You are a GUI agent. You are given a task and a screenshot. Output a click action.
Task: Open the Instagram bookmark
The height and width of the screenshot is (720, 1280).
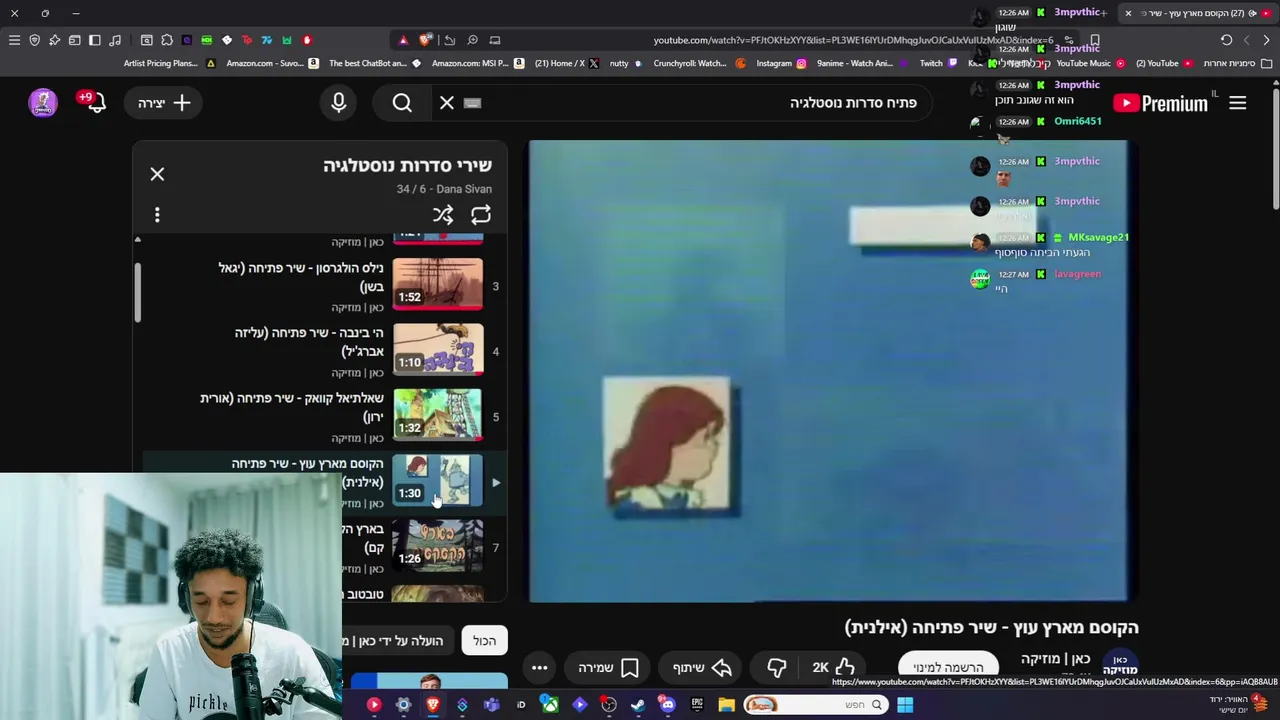click(x=781, y=63)
